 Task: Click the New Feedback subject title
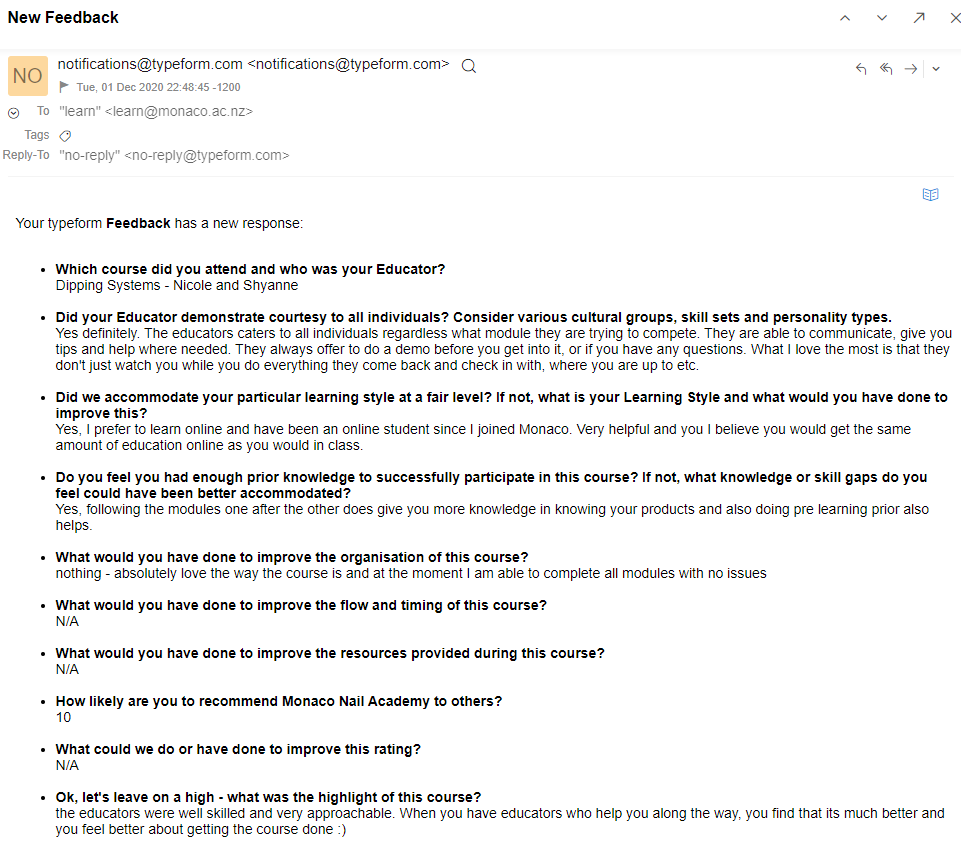[x=63, y=17]
